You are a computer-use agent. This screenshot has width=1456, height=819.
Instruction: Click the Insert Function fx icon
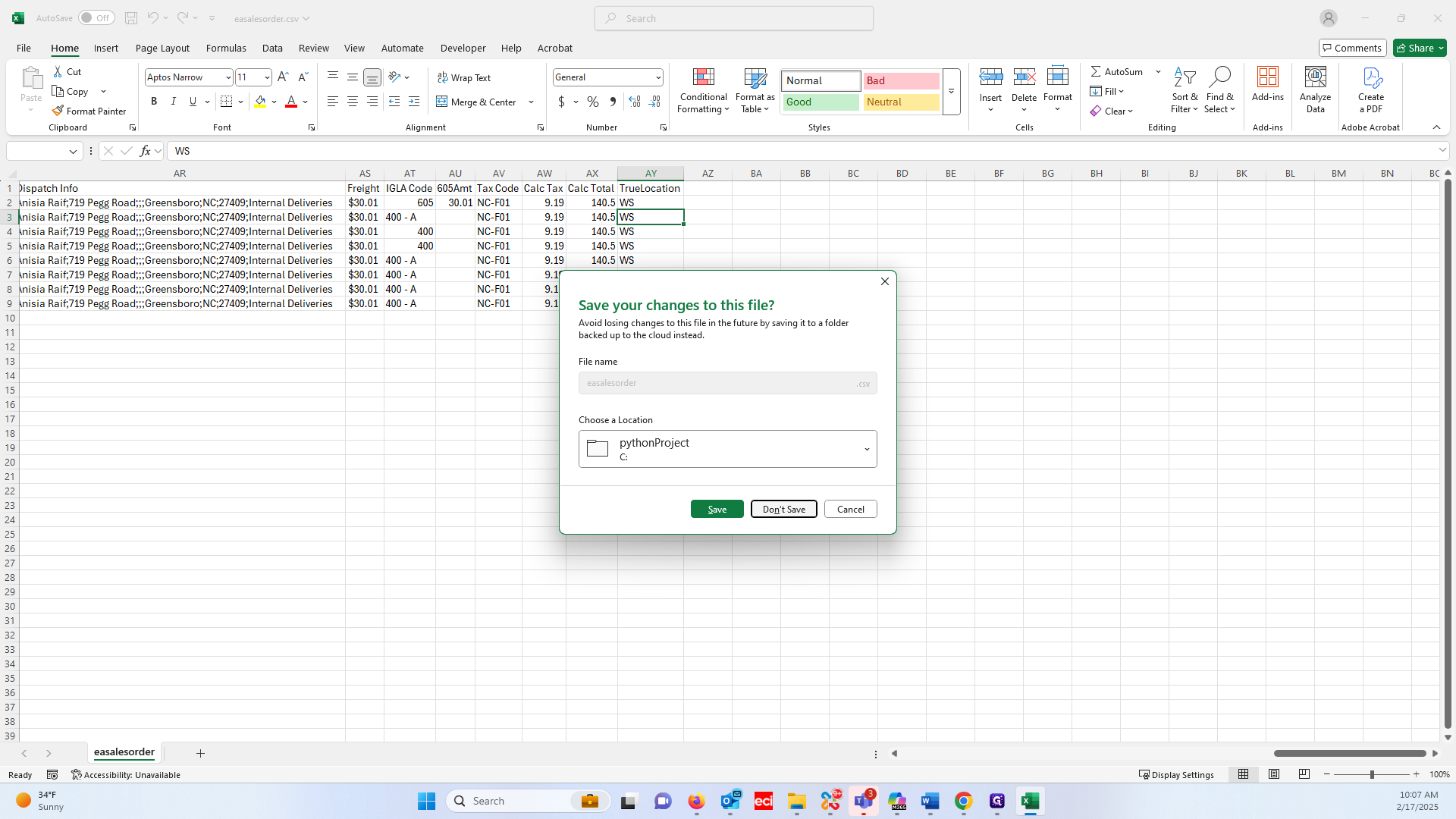(145, 151)
